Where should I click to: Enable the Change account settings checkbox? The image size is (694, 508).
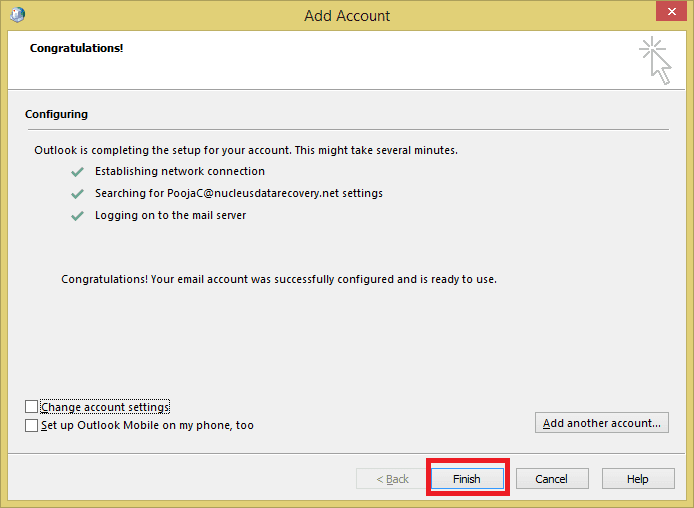(x=31, y=406)
